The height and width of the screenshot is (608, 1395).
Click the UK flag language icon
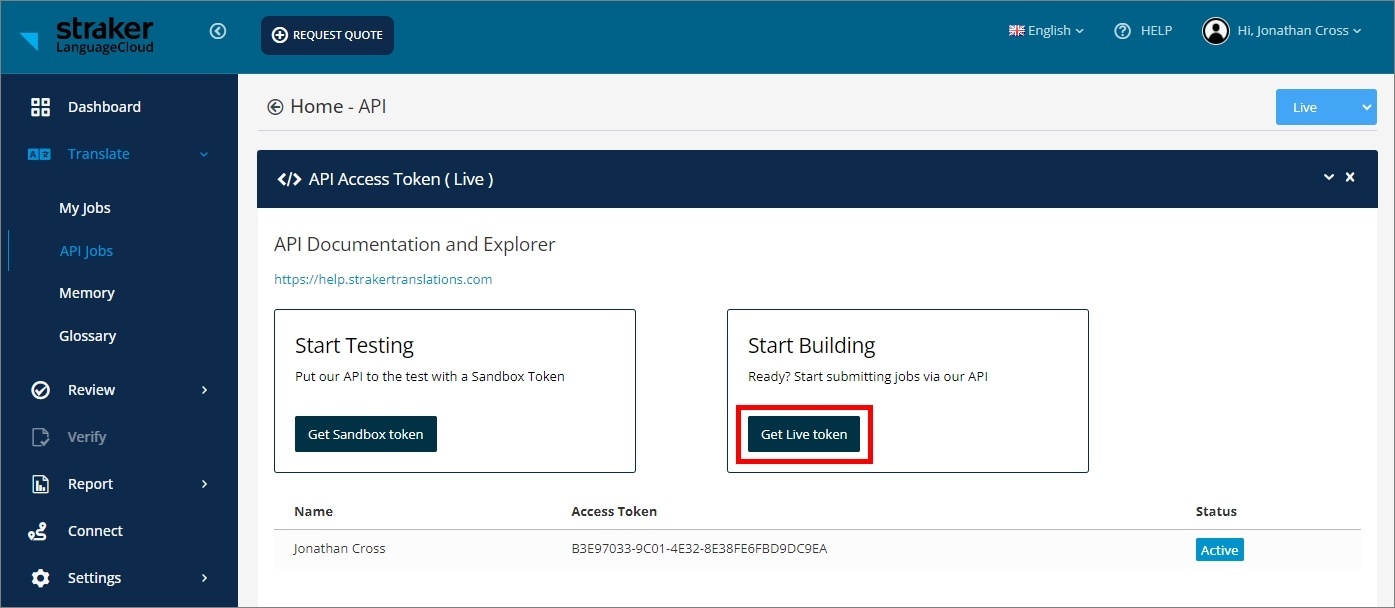pyautogui.click(x=1016, y=31)
